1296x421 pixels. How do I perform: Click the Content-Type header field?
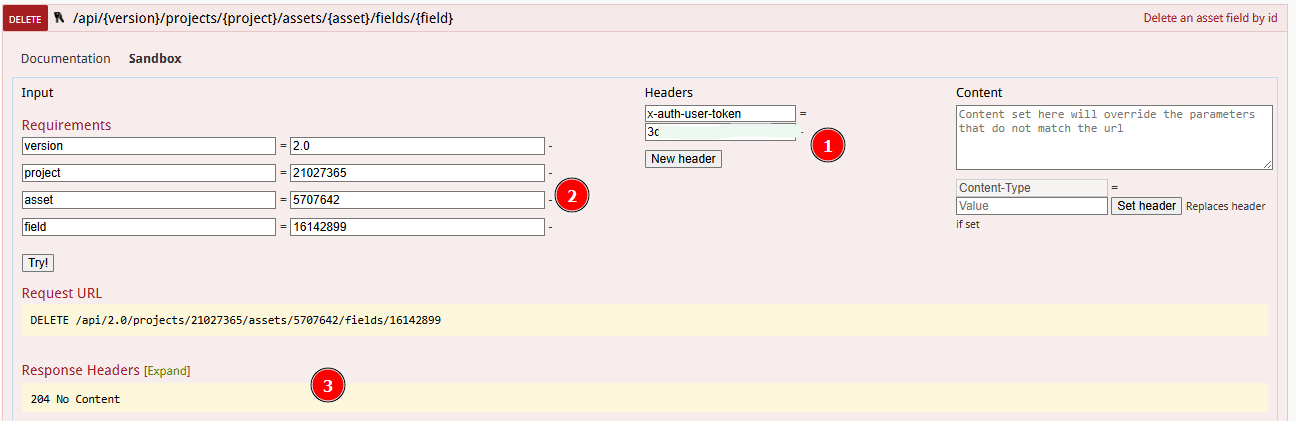[1032, 188]
